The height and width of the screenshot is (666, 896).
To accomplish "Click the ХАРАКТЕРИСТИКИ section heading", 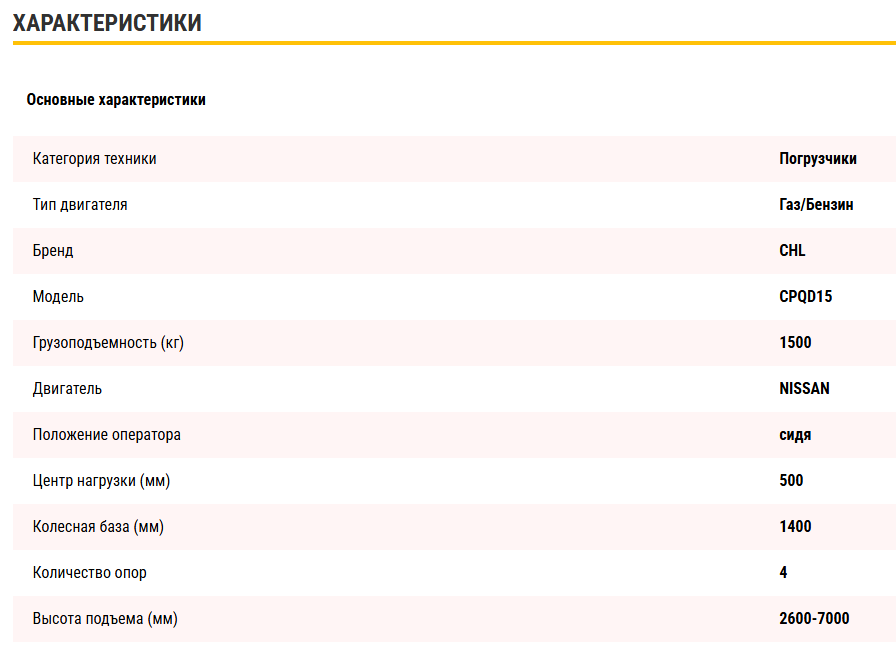I will click(107, 23).
